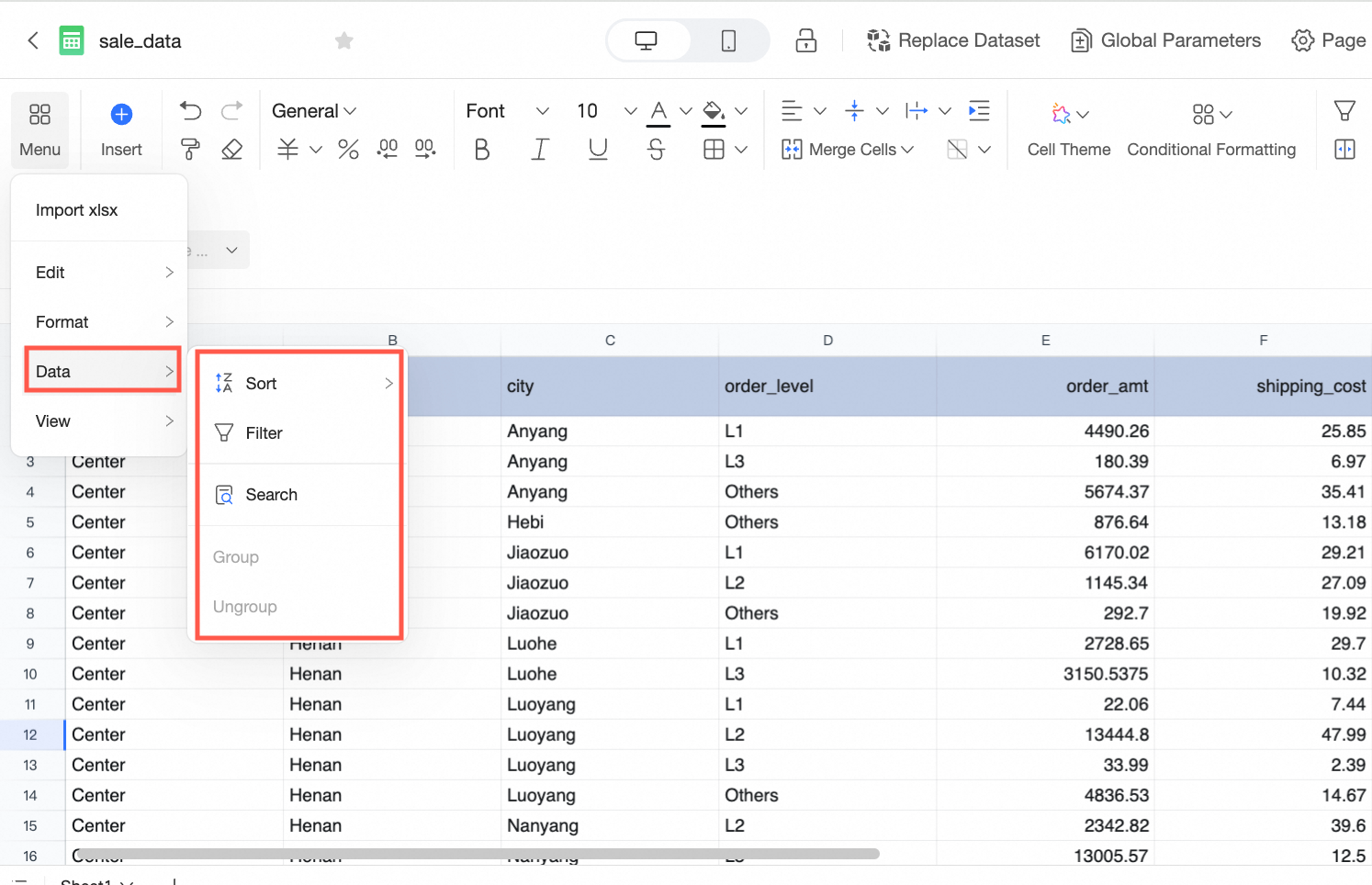The height and width of the screenshot is (885, 1372).
Task: Expand the fill color picker arrow
Action: point(741,111)
